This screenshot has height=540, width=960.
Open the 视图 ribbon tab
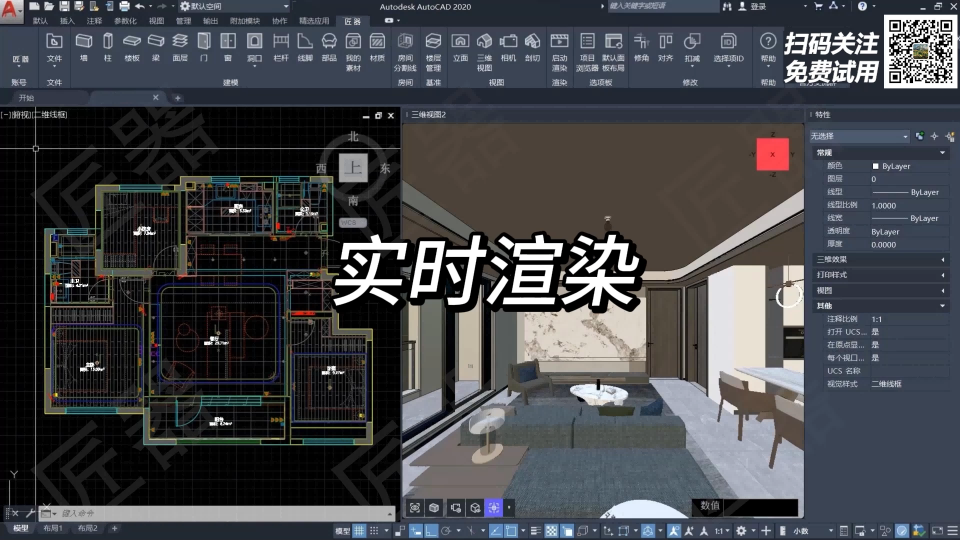157,21
